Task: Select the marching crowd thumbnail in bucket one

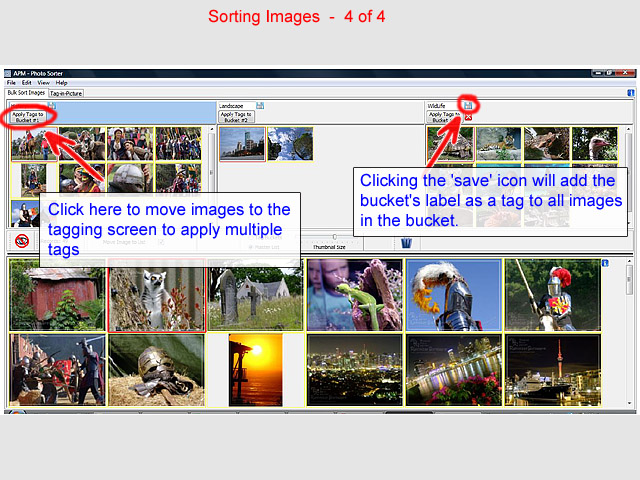Action: [x=178, y=144]
